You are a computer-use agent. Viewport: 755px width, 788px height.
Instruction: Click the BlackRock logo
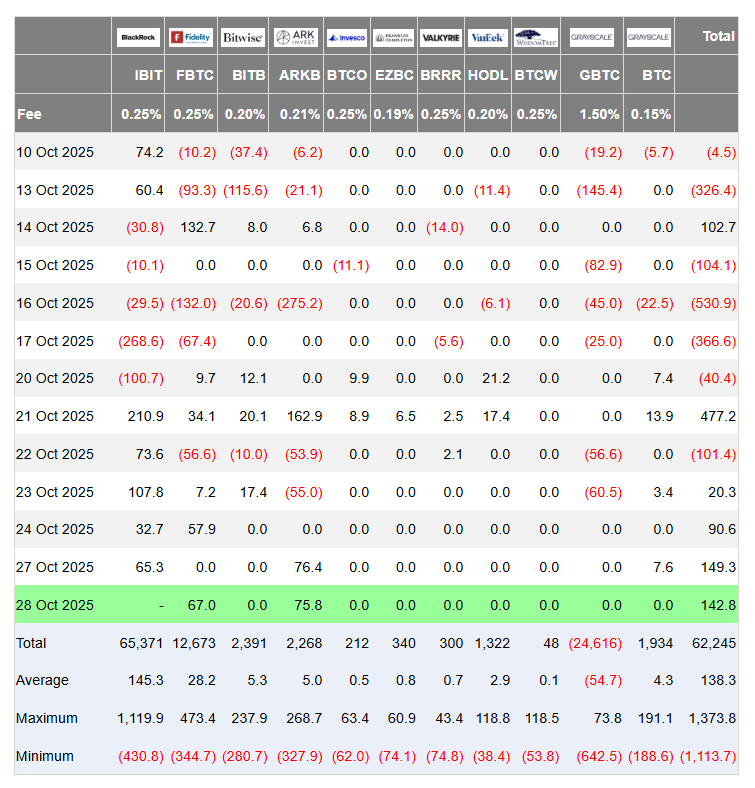tap(138, 37)
